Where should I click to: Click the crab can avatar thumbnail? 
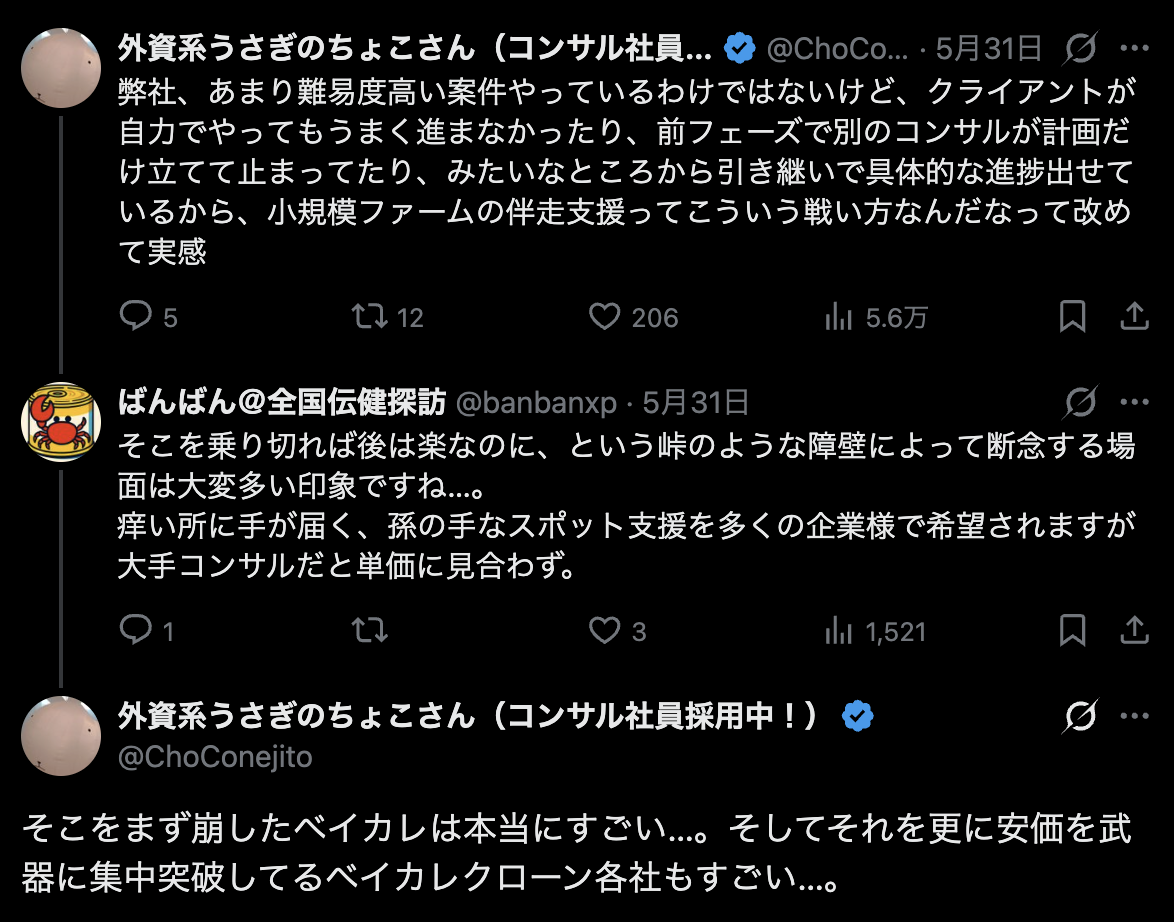tap(61, 422)
